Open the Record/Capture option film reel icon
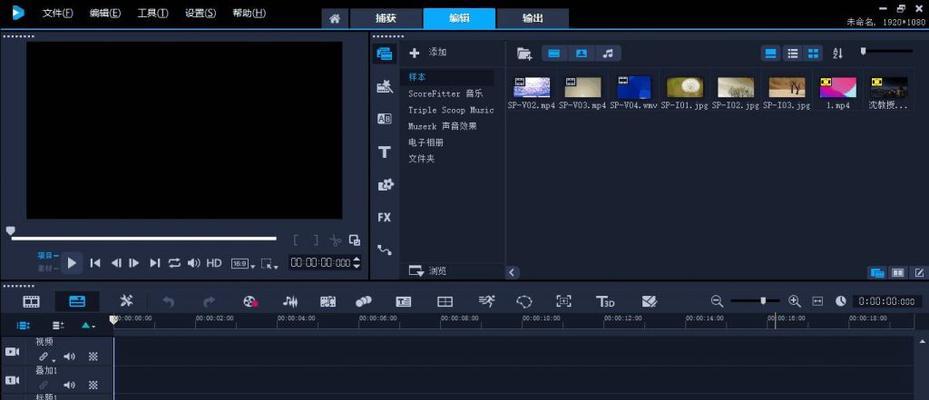This screenshot has width=929, height=400. (x=251, y=302)
